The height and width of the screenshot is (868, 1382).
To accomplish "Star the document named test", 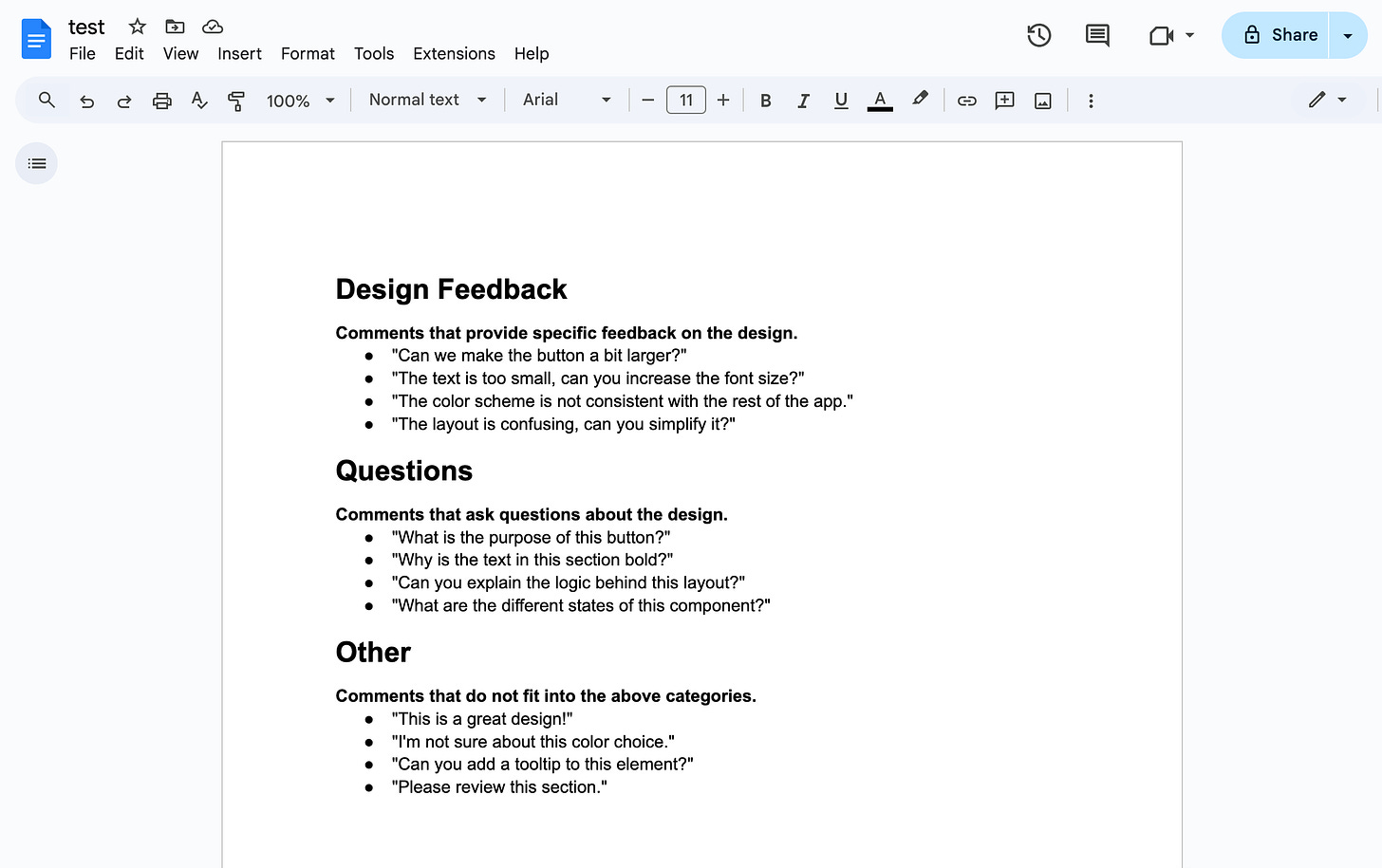I will 137,27.
